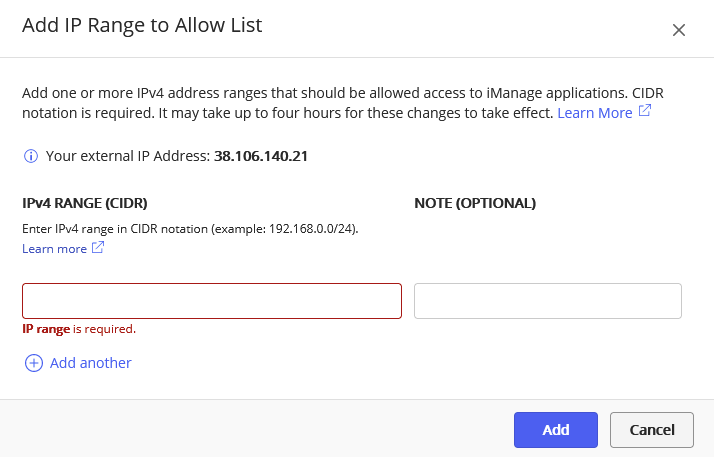714x457 pixels.
Task: Click the Add another link text
Action: [x=90, y=363]
